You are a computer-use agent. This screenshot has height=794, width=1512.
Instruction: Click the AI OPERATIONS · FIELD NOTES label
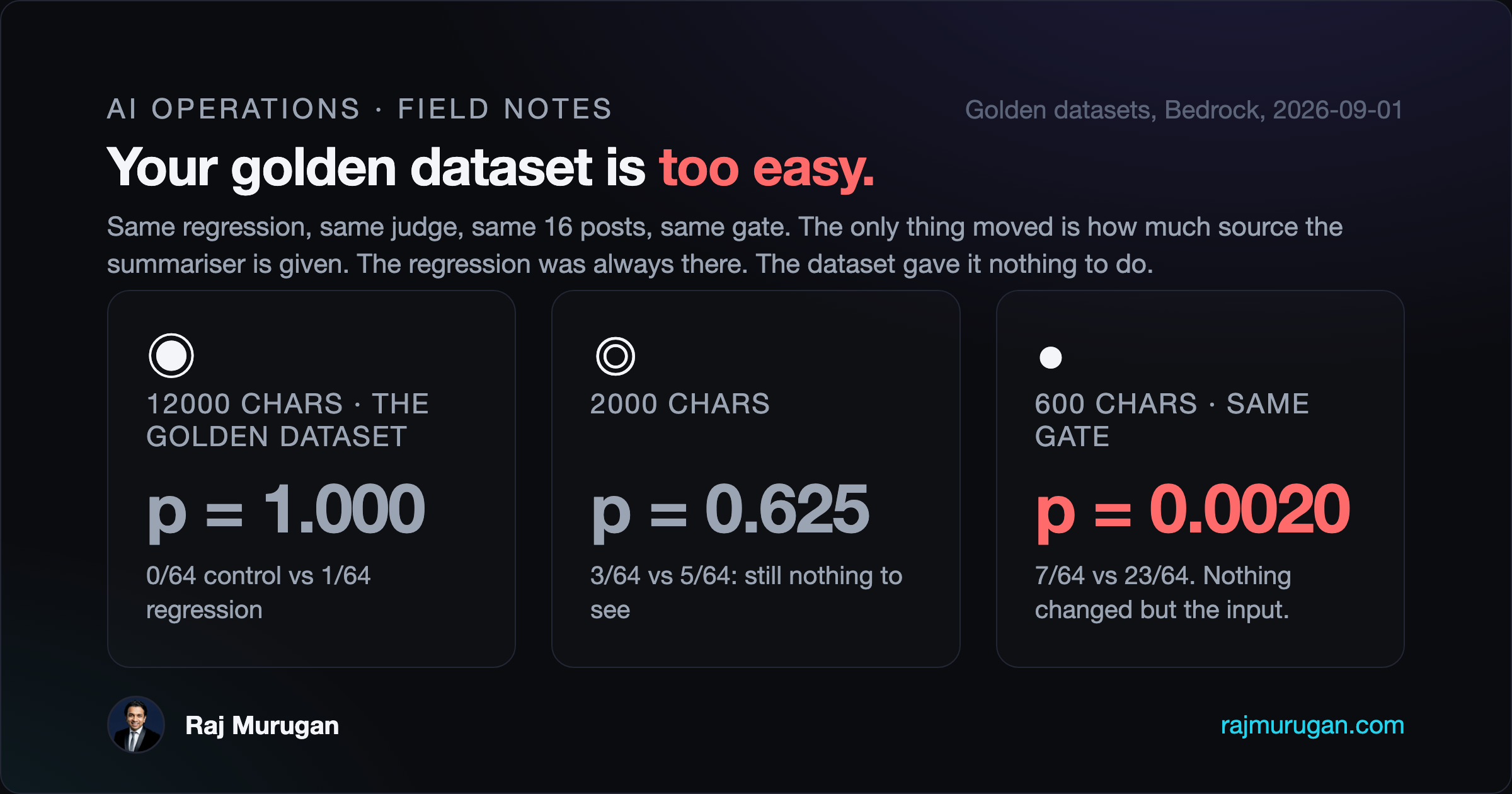pyautogui.click(x=360, y=109)
